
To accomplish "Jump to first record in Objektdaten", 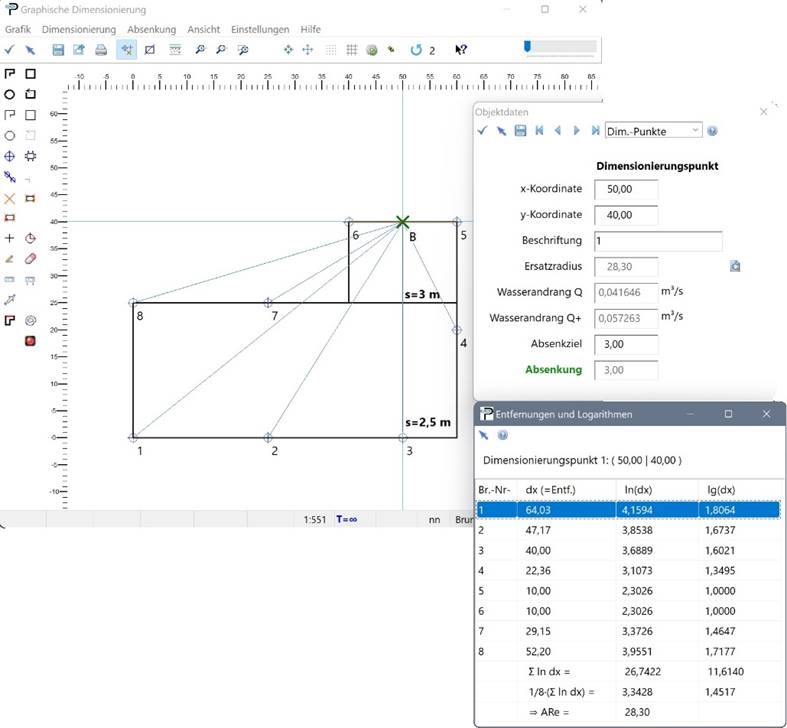I will (x=539, y=130).
